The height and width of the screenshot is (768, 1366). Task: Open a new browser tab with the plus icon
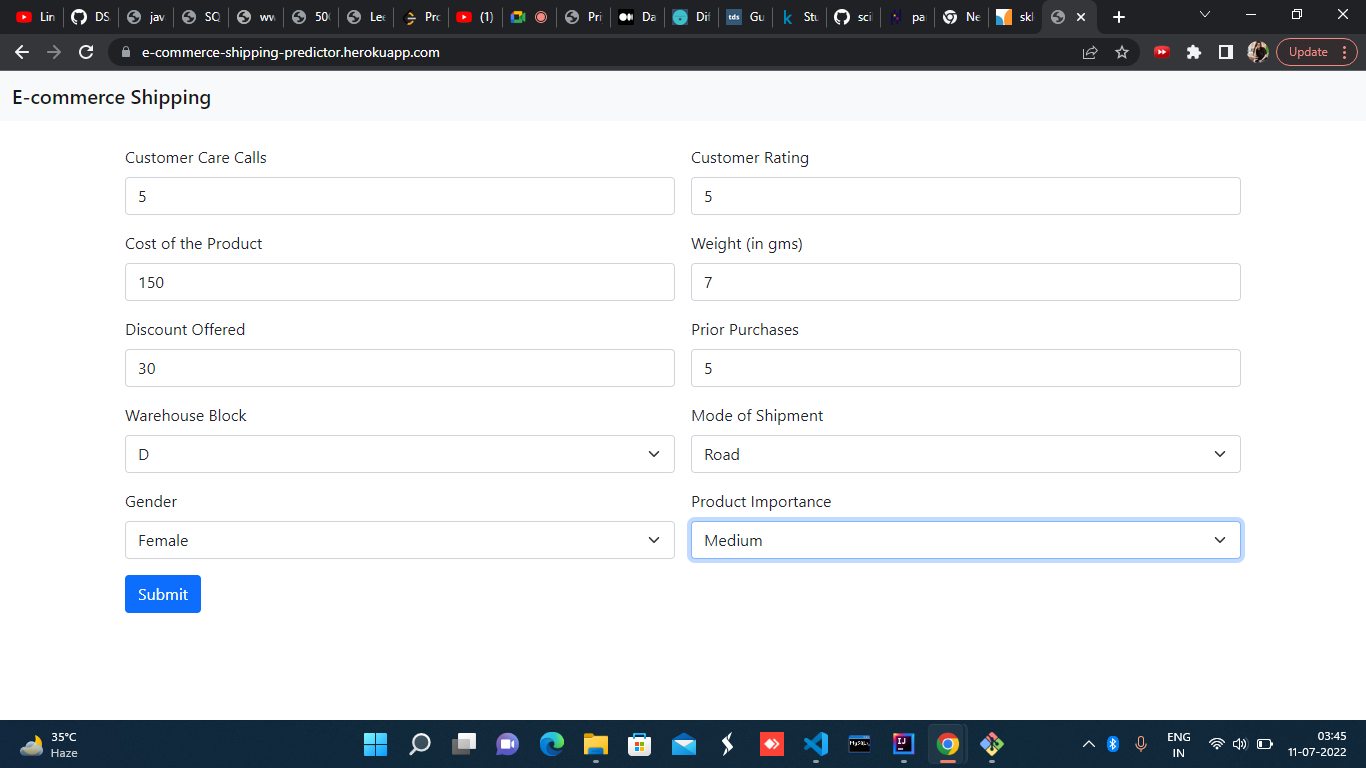[x=1119, y=17]
